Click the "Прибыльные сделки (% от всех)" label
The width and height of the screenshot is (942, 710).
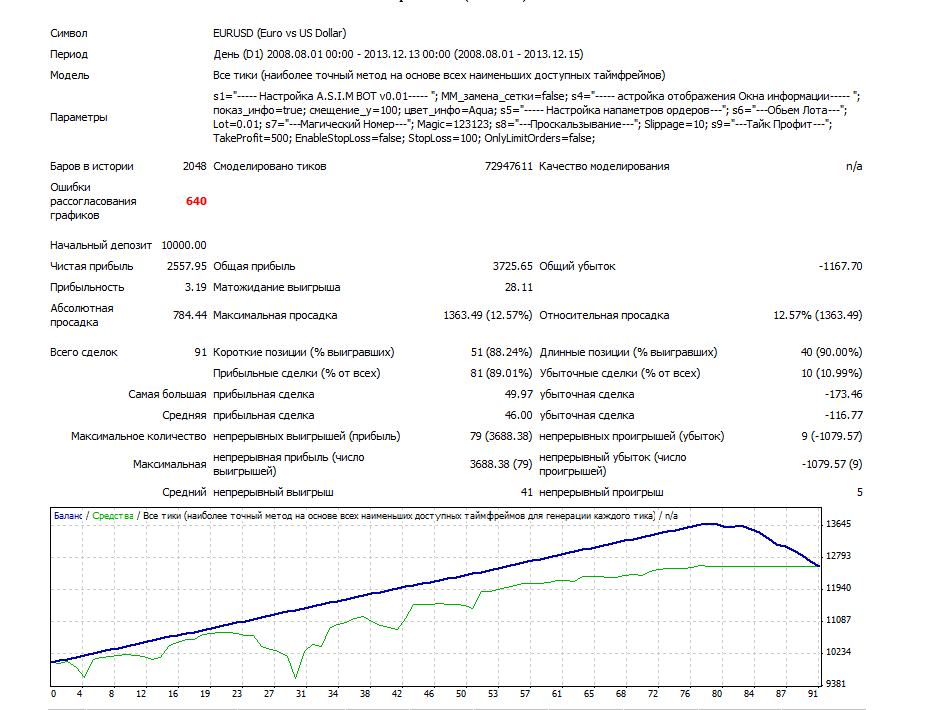tap(297, 374)
